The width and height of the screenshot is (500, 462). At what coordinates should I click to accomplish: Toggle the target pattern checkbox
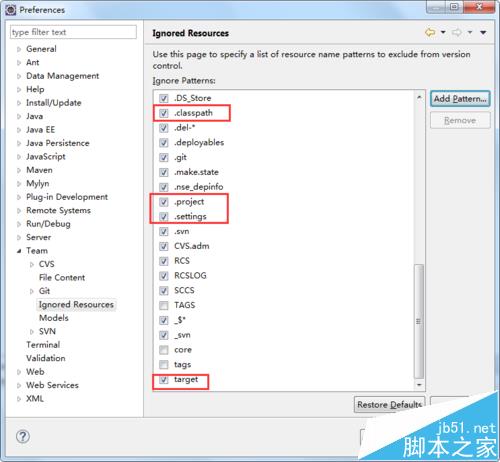(x=164, y=380)
